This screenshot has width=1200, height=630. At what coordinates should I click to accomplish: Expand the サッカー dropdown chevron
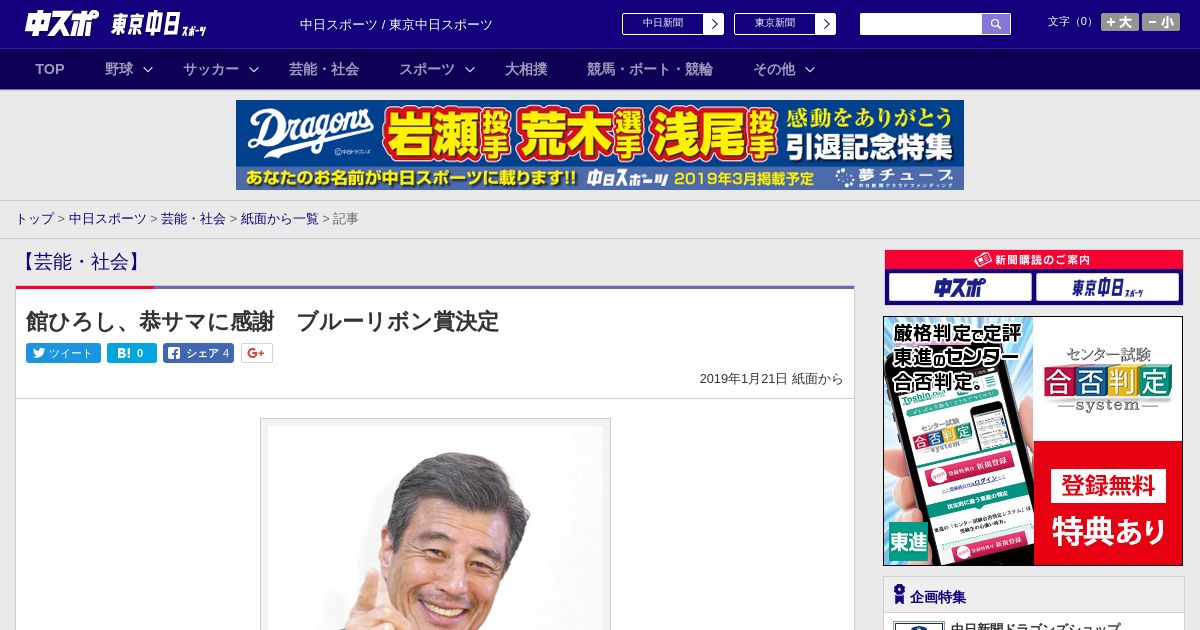[x=254, y=69]
